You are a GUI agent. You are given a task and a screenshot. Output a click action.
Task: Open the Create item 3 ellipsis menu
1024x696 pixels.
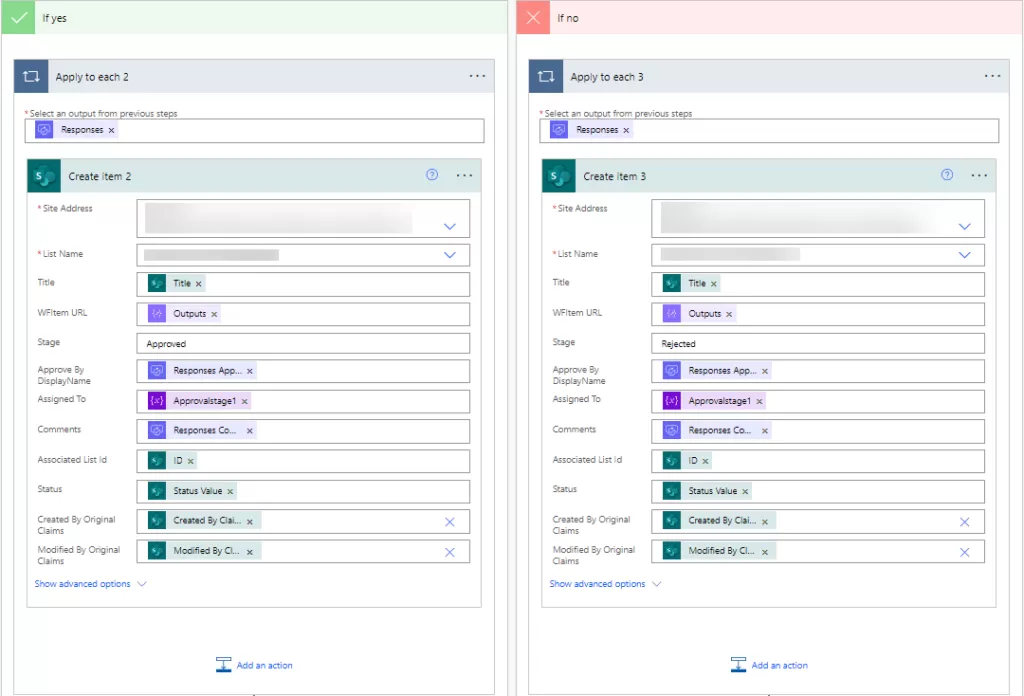coord(979,176)
